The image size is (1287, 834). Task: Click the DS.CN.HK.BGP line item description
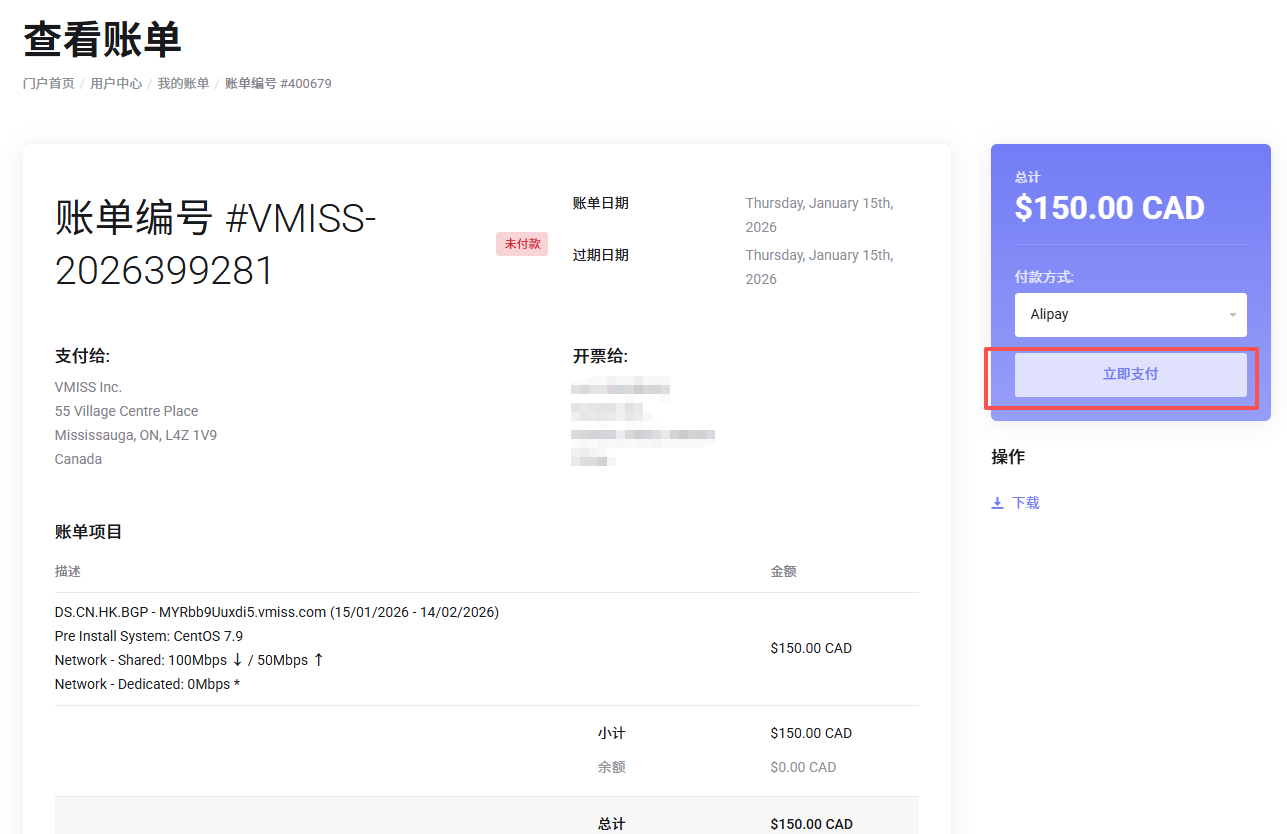pyautogui.click(x=277, y=612)
